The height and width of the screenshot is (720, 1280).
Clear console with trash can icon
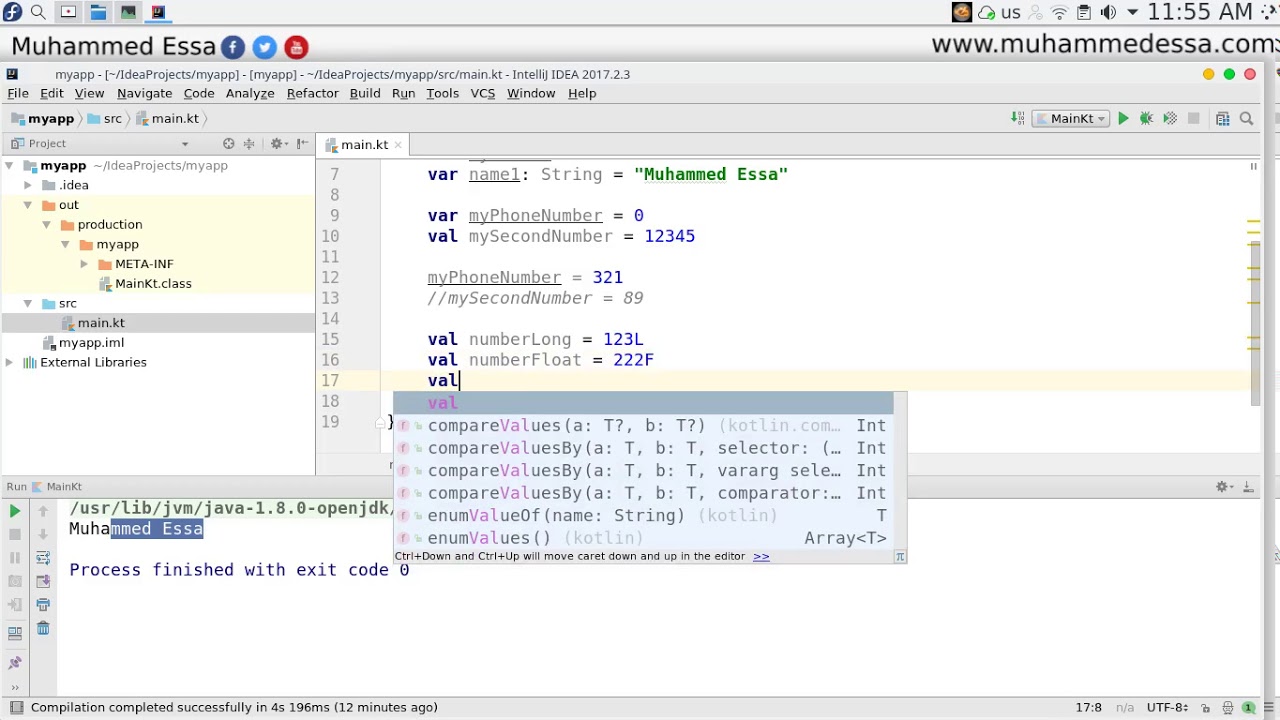(43, 628)
